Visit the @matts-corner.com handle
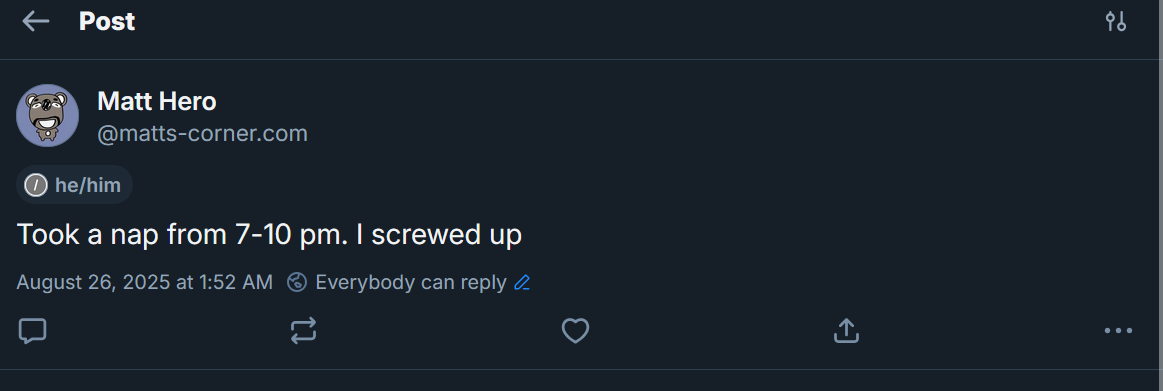This screenshot has height=391, width=1163. tap(202, 134)
